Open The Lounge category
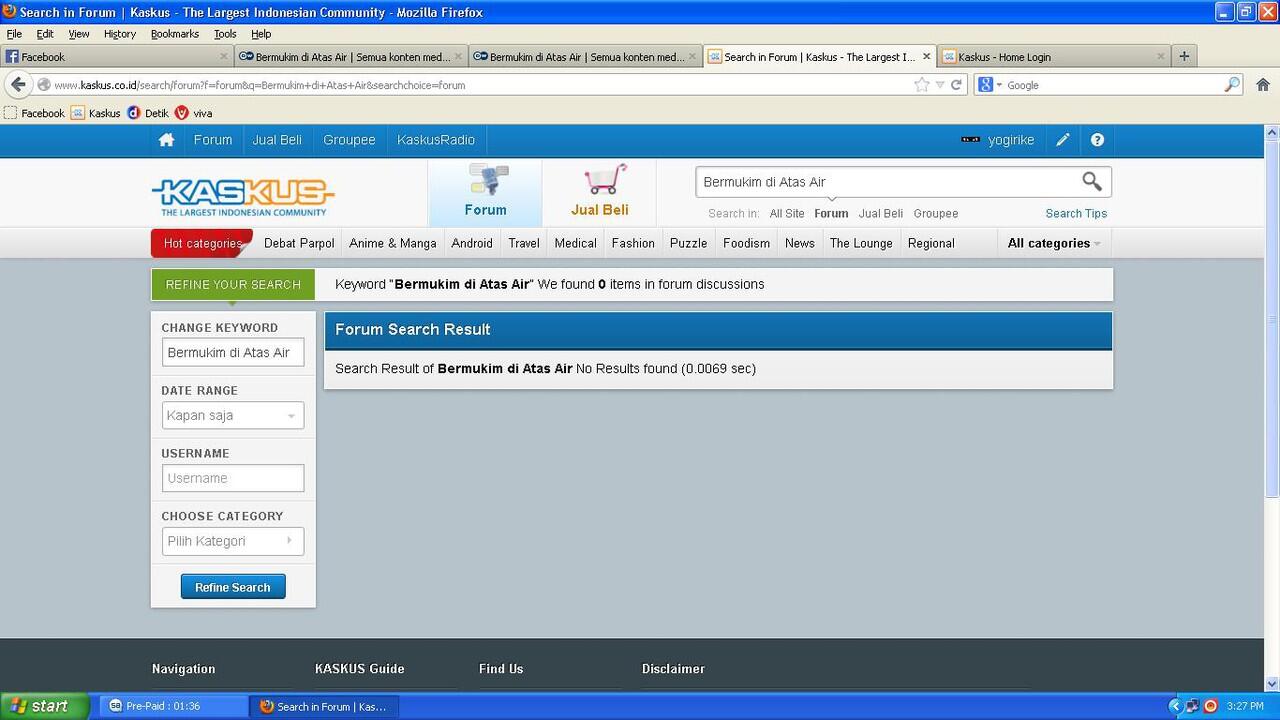Image resolution: width=1280 pixels, height=720 pixels. tap(861, 243)
